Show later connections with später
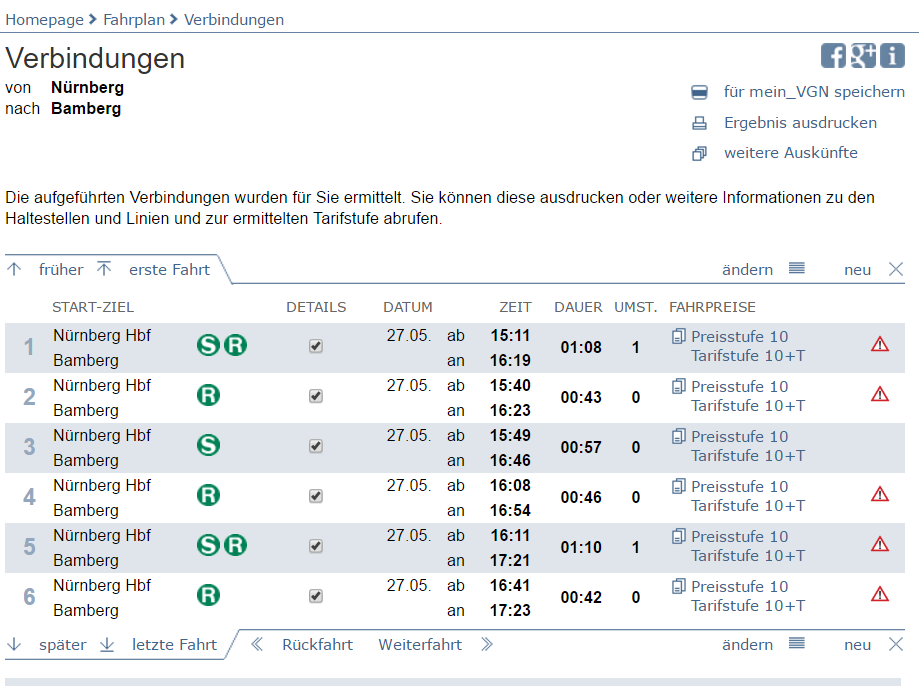 [62, 645]
